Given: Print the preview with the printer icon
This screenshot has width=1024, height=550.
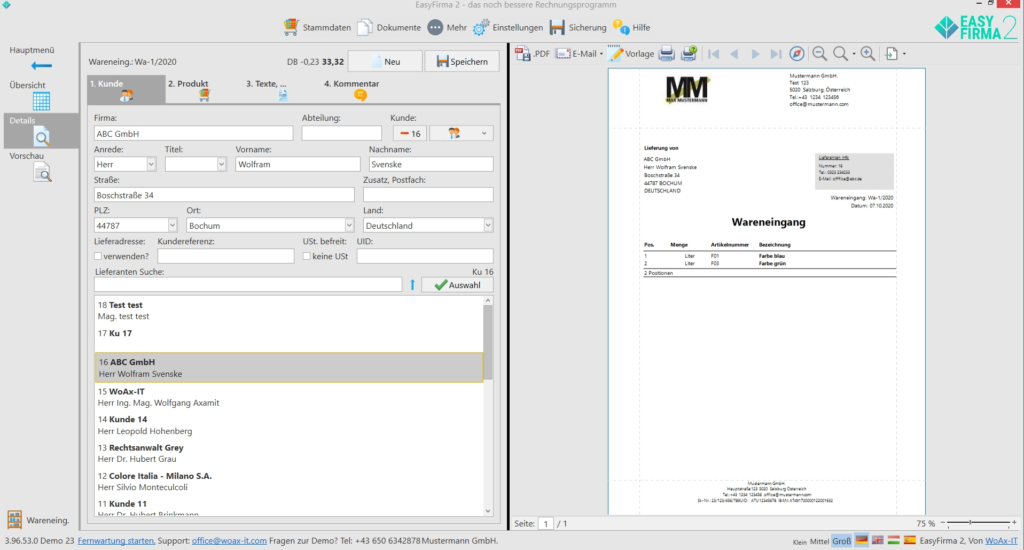Looking at the screenshot, I should [666, 54].
